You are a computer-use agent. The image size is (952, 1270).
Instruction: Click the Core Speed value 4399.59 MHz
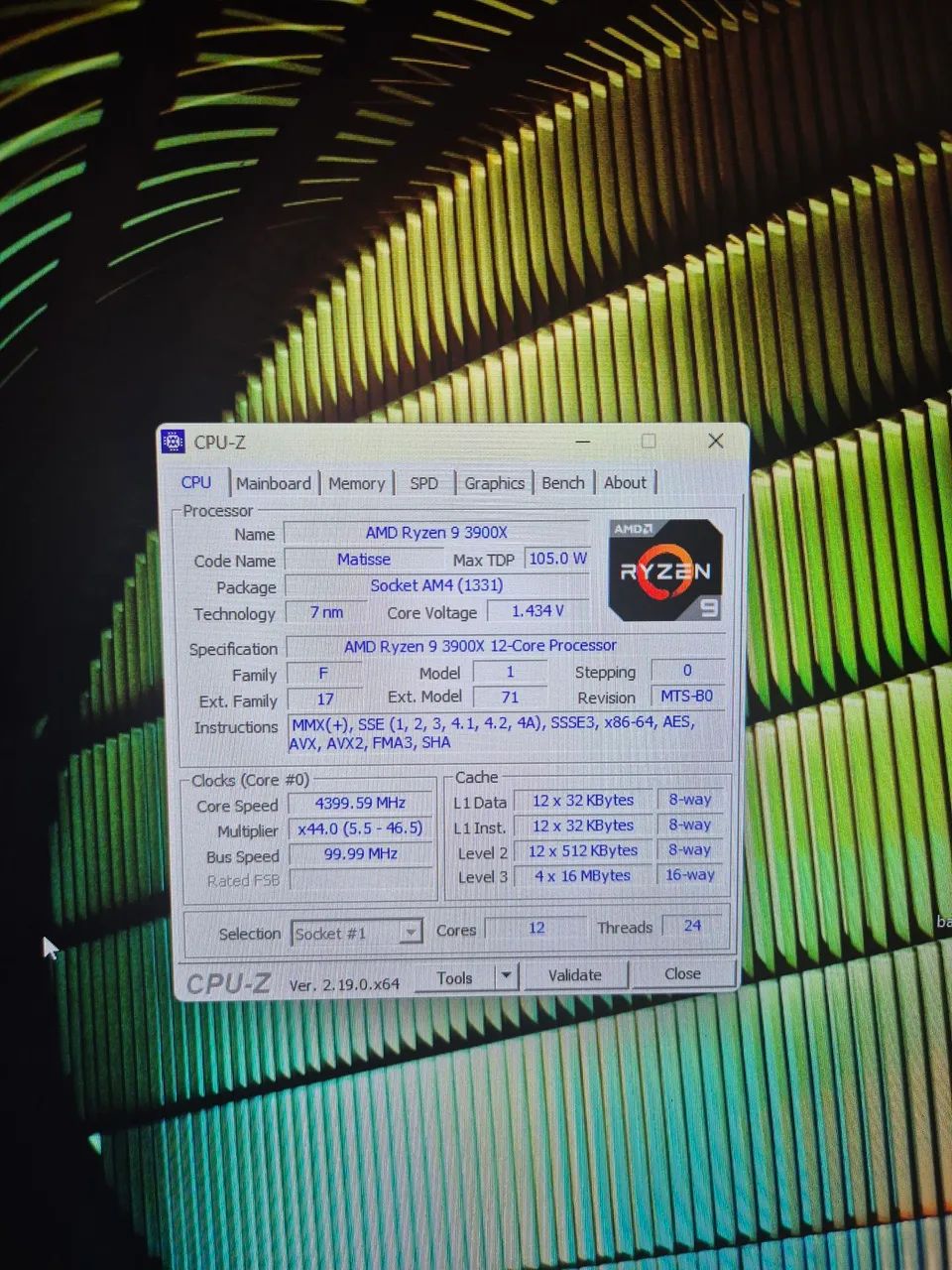point(360,803)
